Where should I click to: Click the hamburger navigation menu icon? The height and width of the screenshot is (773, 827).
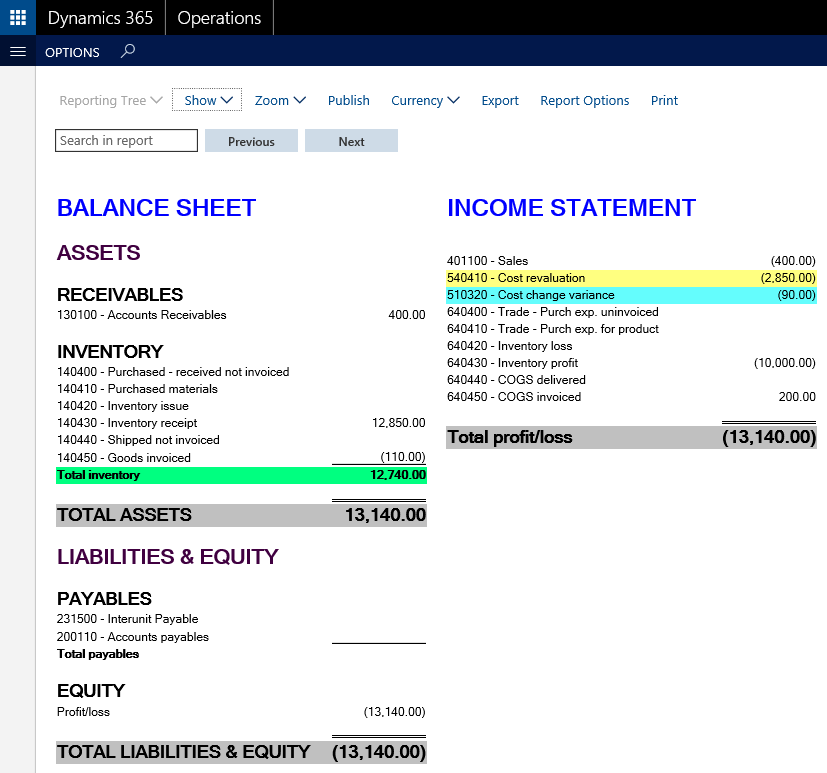pos(17,52)
